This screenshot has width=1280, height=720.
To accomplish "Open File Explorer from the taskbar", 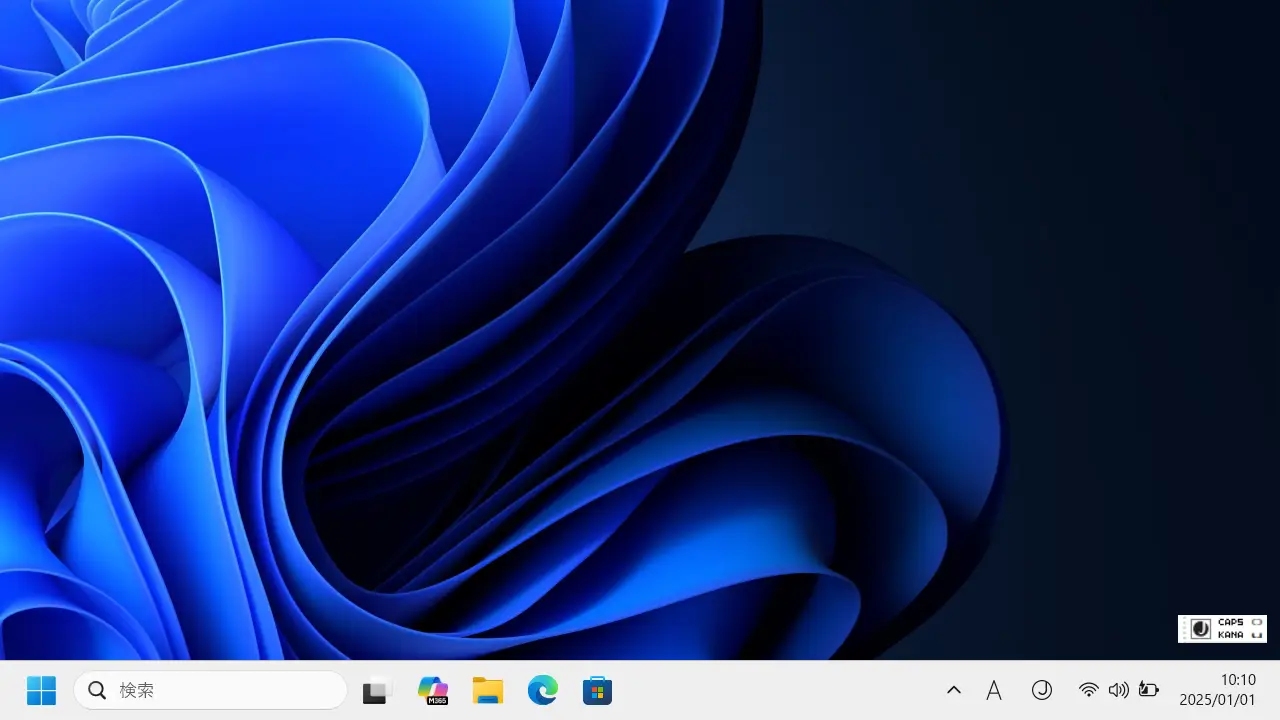I will [488, 690].
